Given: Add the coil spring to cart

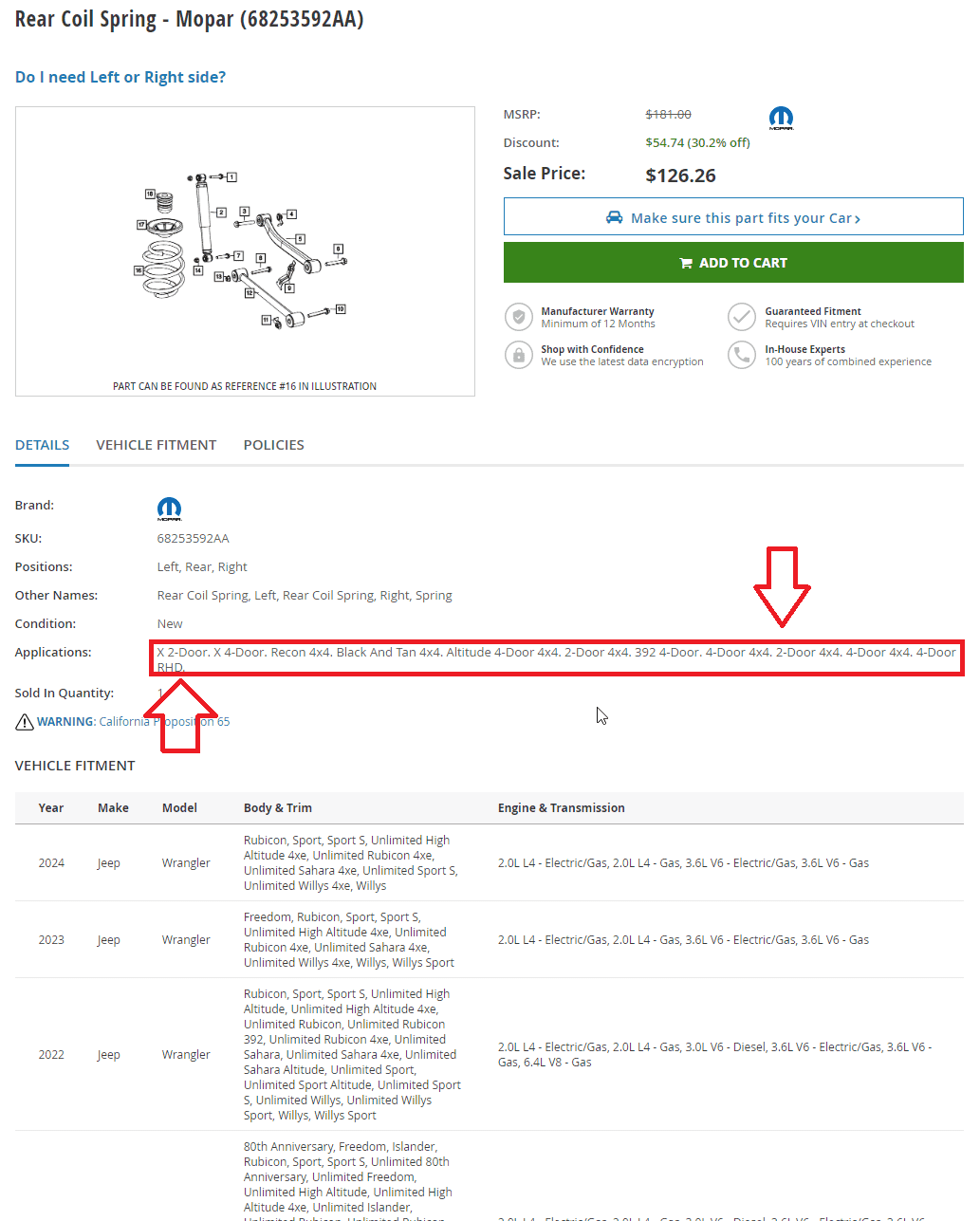Looking at the screenshot, I should tap(733, 263).
